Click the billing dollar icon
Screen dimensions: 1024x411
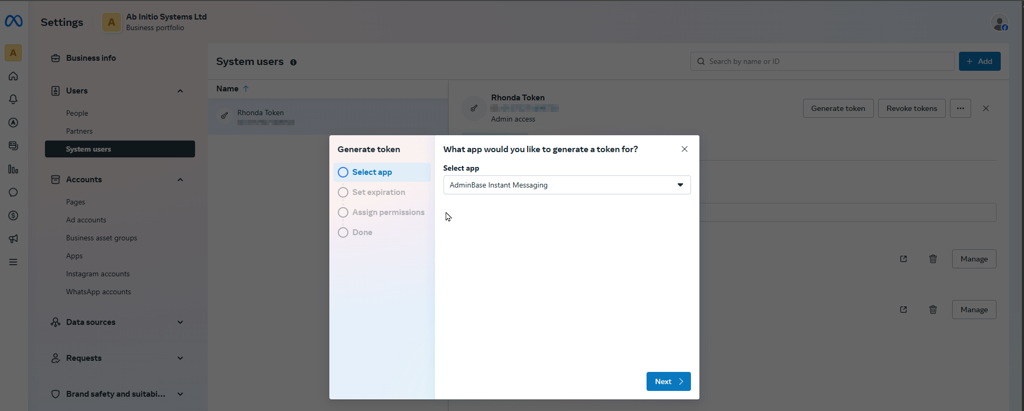point(13,215)
